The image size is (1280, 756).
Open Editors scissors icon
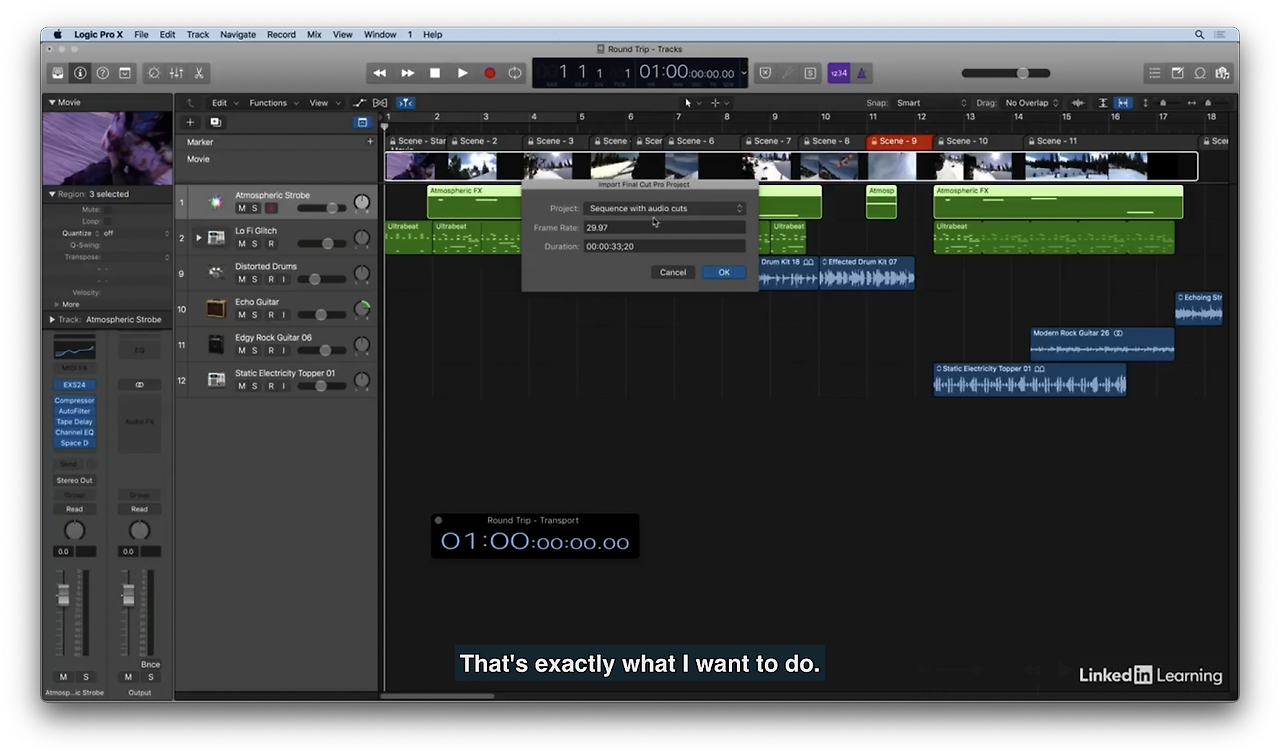click(199, 73)
